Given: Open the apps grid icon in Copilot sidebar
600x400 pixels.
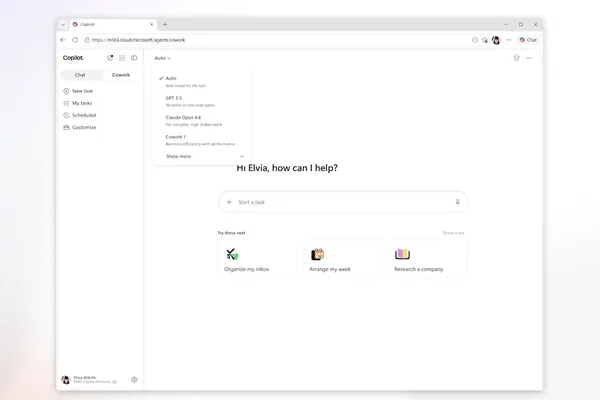Looking at the screenshot, I should [x=122, y=58].
